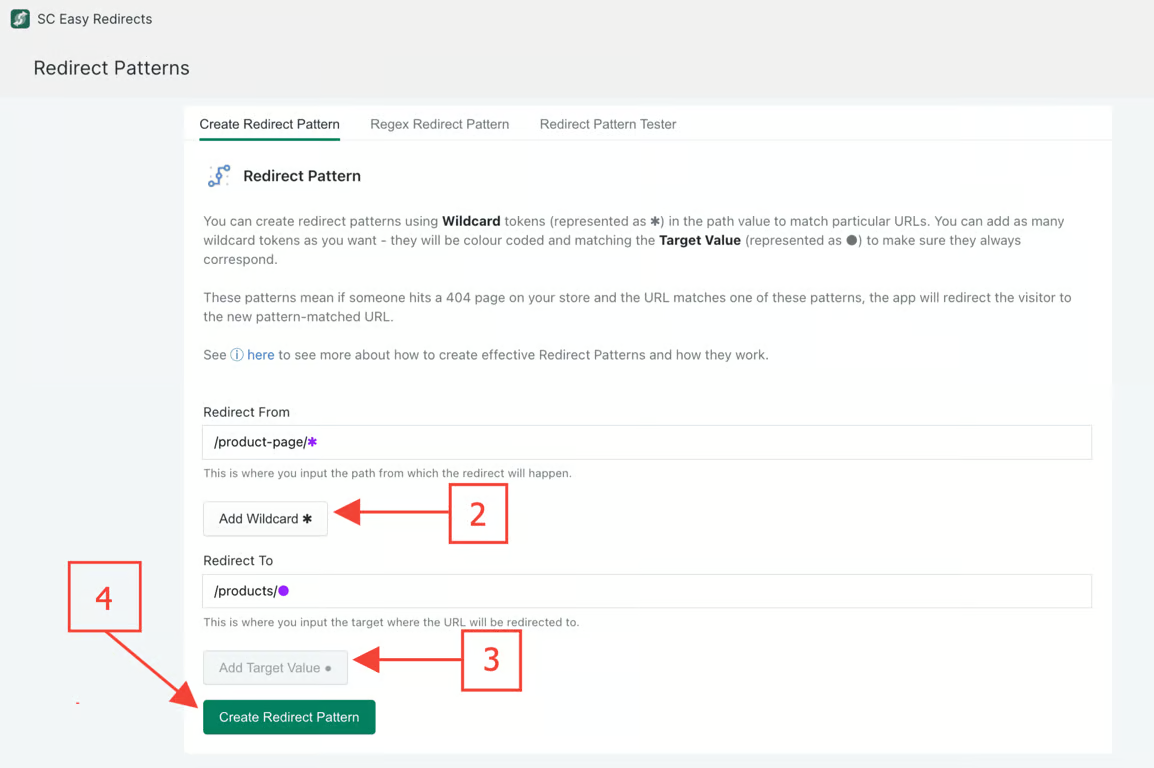Image resolution: width=1154 pixels, height=768 pixels.
Task: Click the 'SC Easy Redirects' app title text
Action: (95, 19)
